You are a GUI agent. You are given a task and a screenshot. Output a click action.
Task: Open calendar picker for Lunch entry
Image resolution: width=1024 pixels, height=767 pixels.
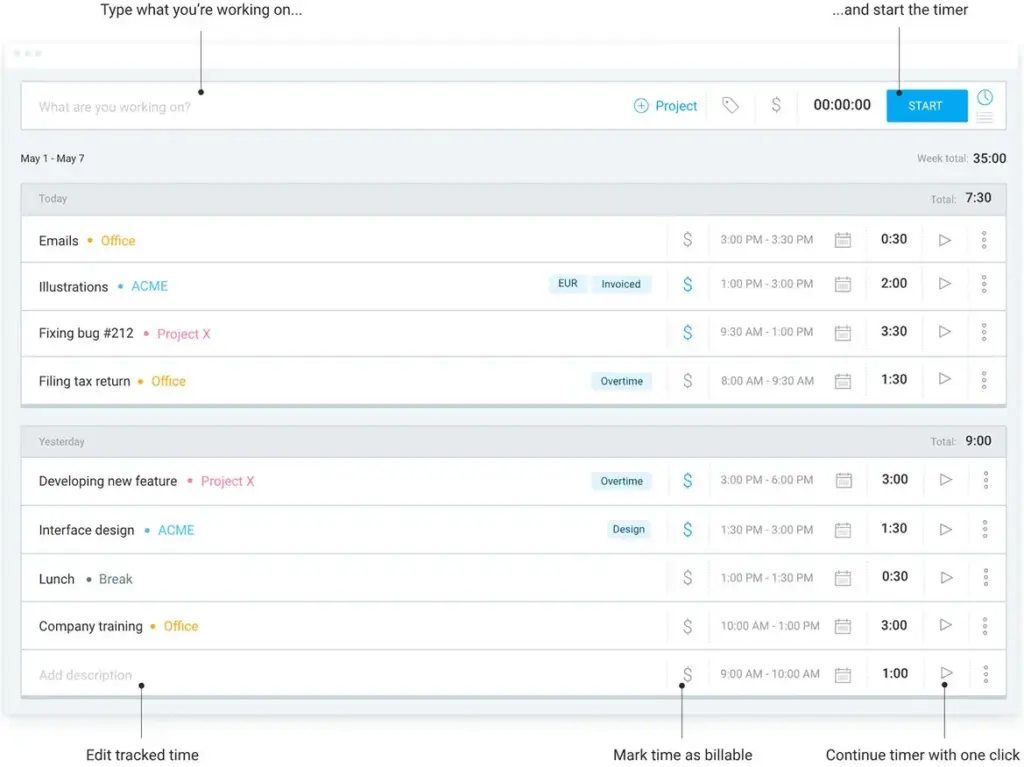pyautogui.click(x=843, y=578)
